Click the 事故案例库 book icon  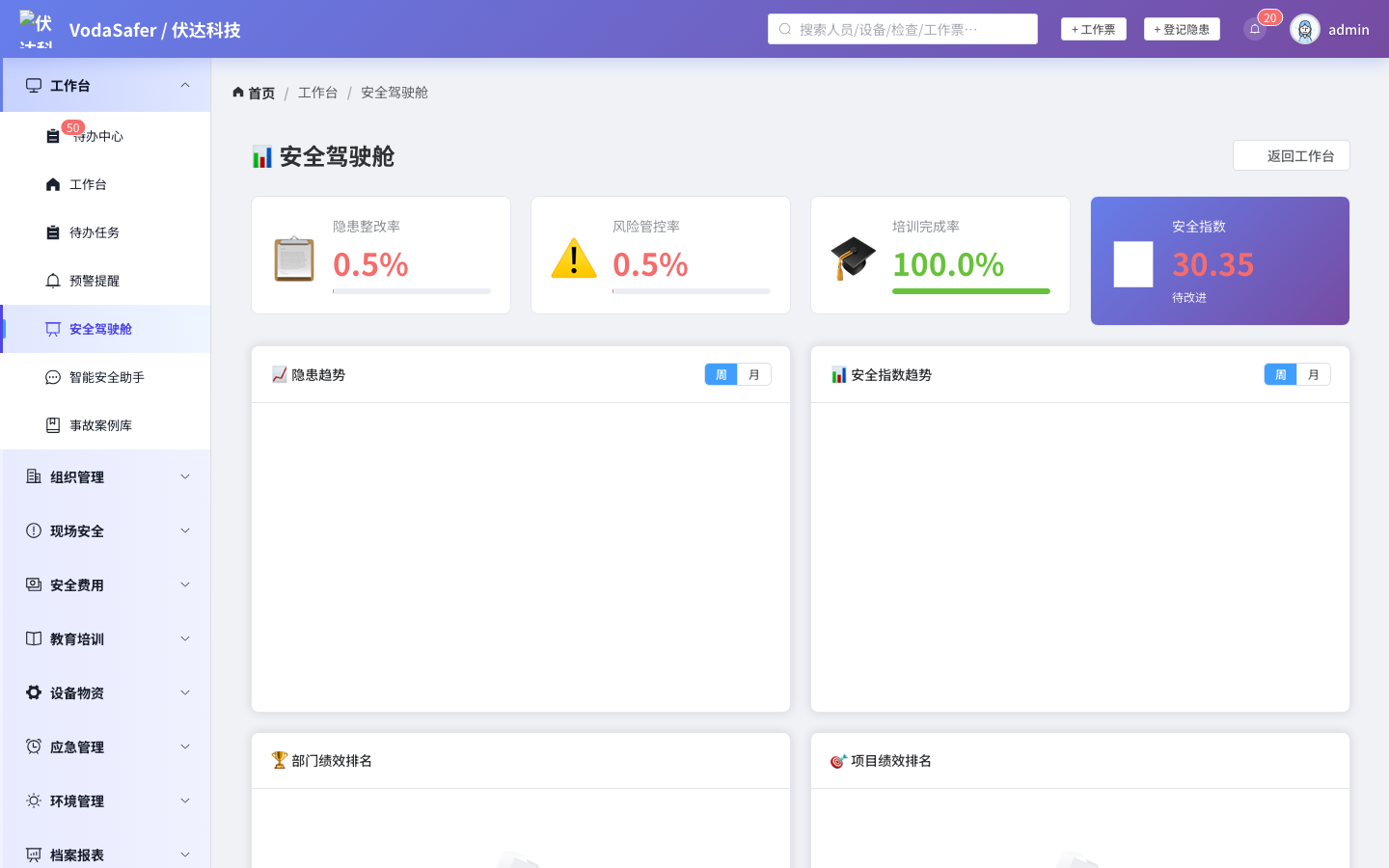click(x=53, y=425)
